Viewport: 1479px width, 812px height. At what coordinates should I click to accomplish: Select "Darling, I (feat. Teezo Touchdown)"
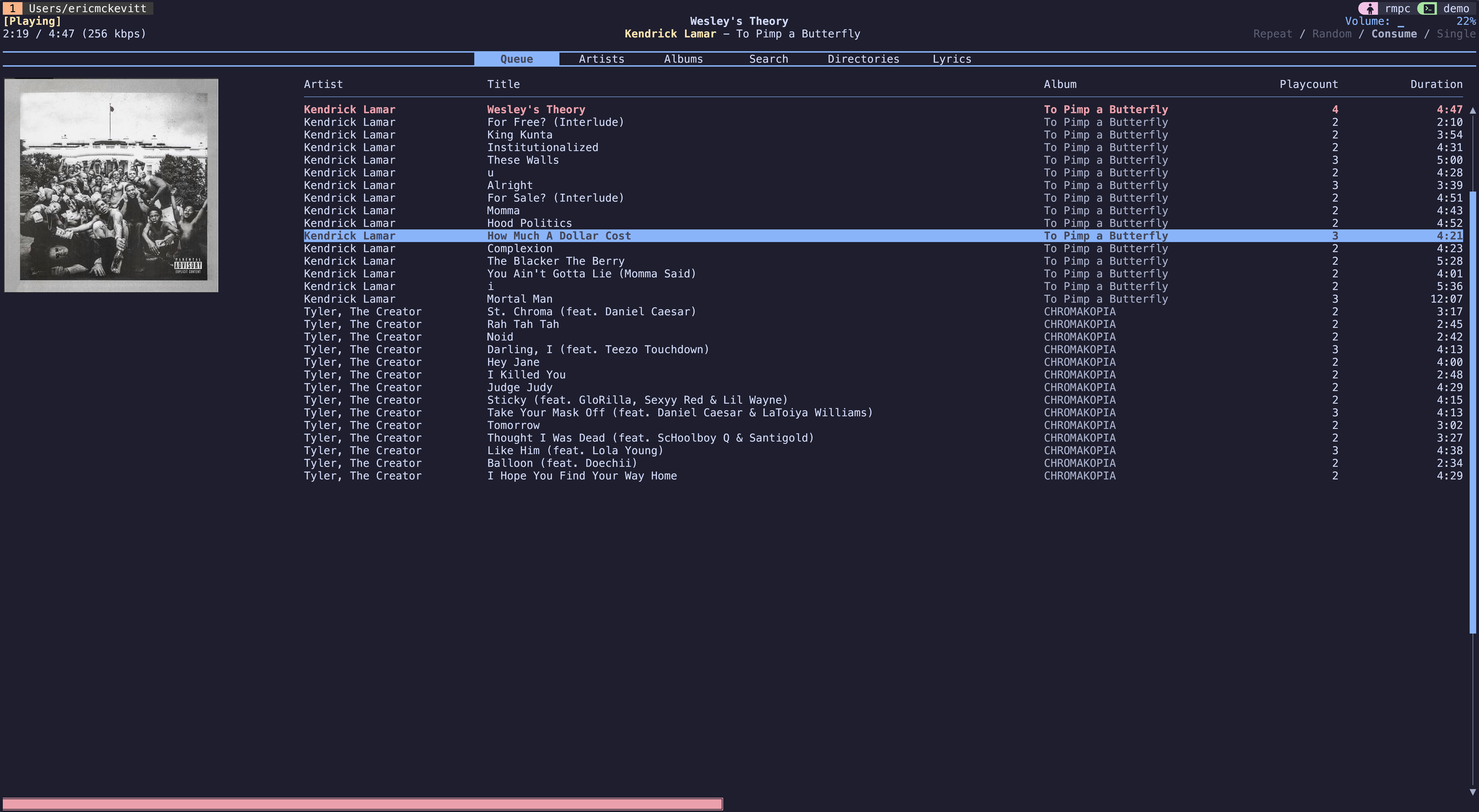coord(883,350)
